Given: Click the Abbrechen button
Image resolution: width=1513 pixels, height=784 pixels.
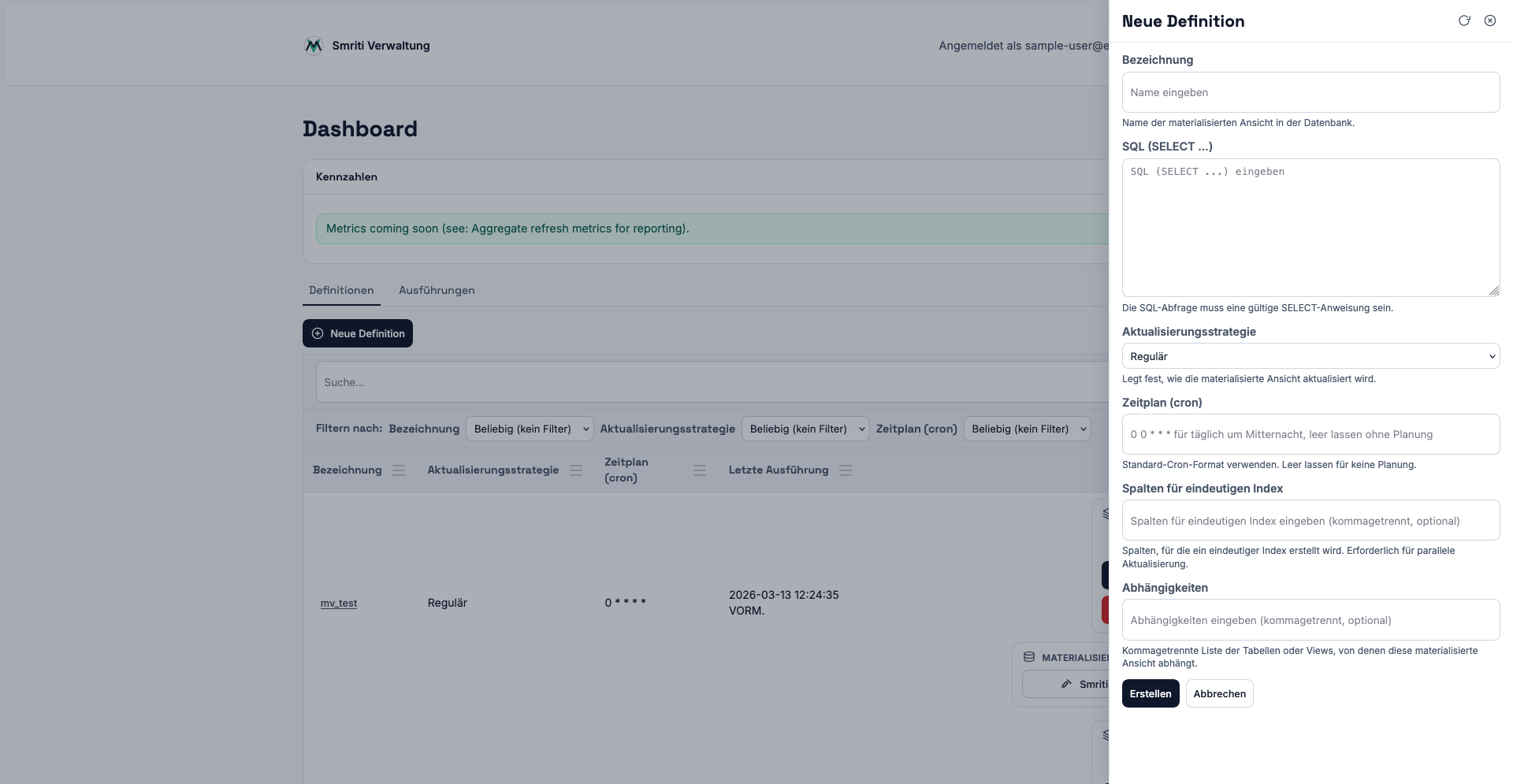Looking at the screenshot, I should coord(1219,693).
